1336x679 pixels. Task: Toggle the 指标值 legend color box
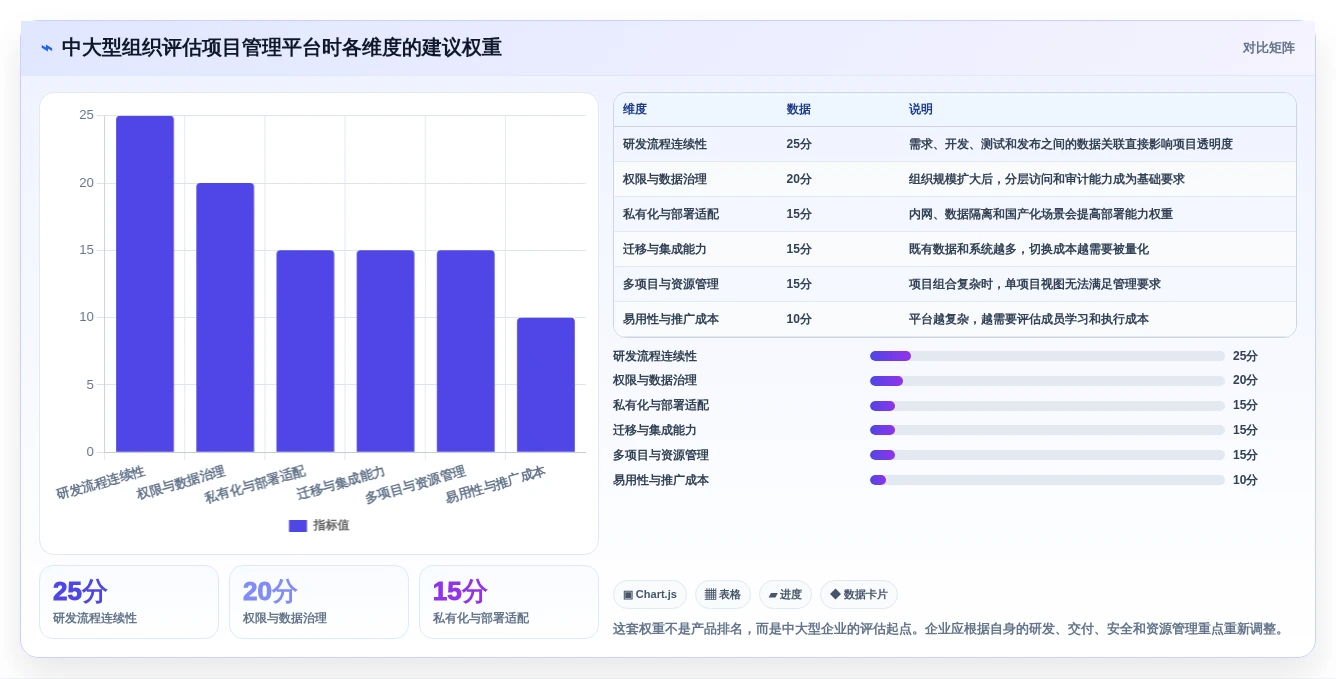(x=298, y=525)
